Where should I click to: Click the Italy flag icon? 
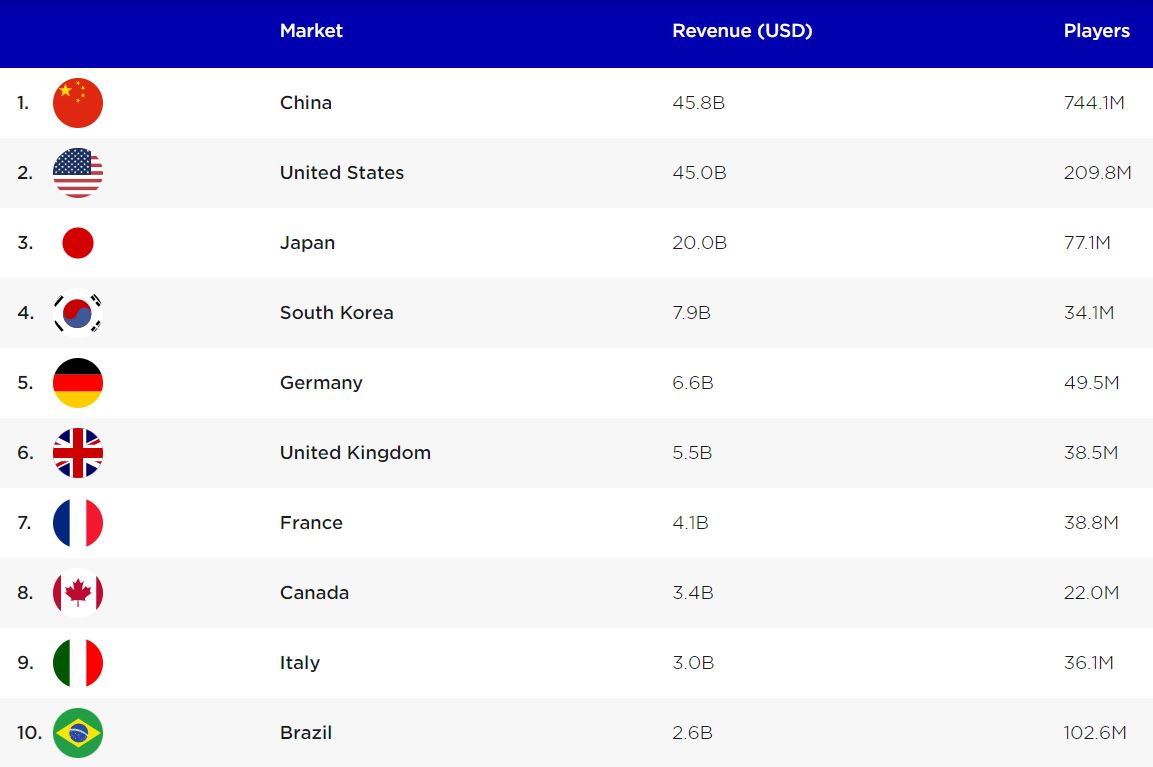pos(78,663)
